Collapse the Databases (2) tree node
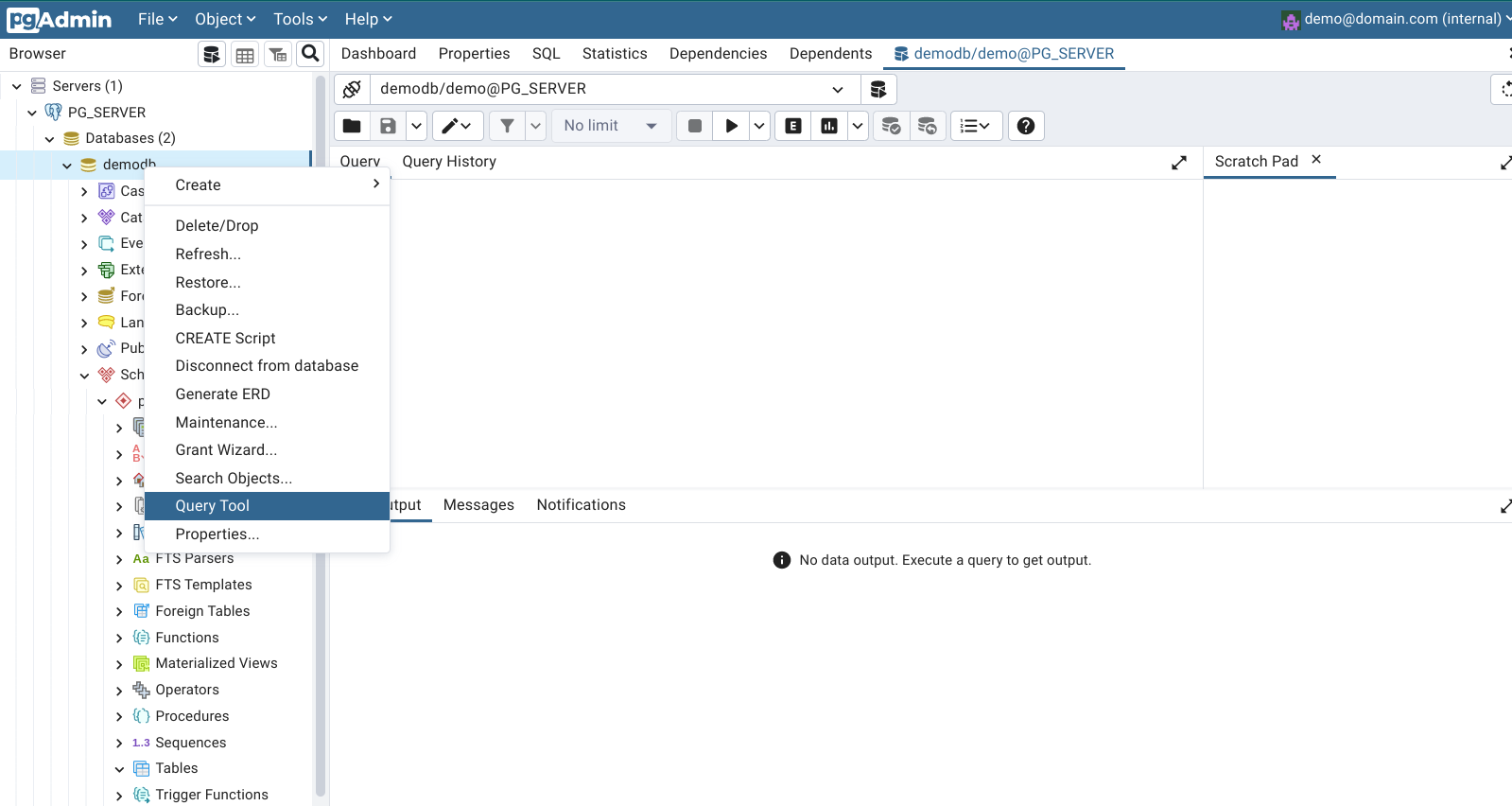This screenshot has height=806, width=1512. (x=50, y=139)
